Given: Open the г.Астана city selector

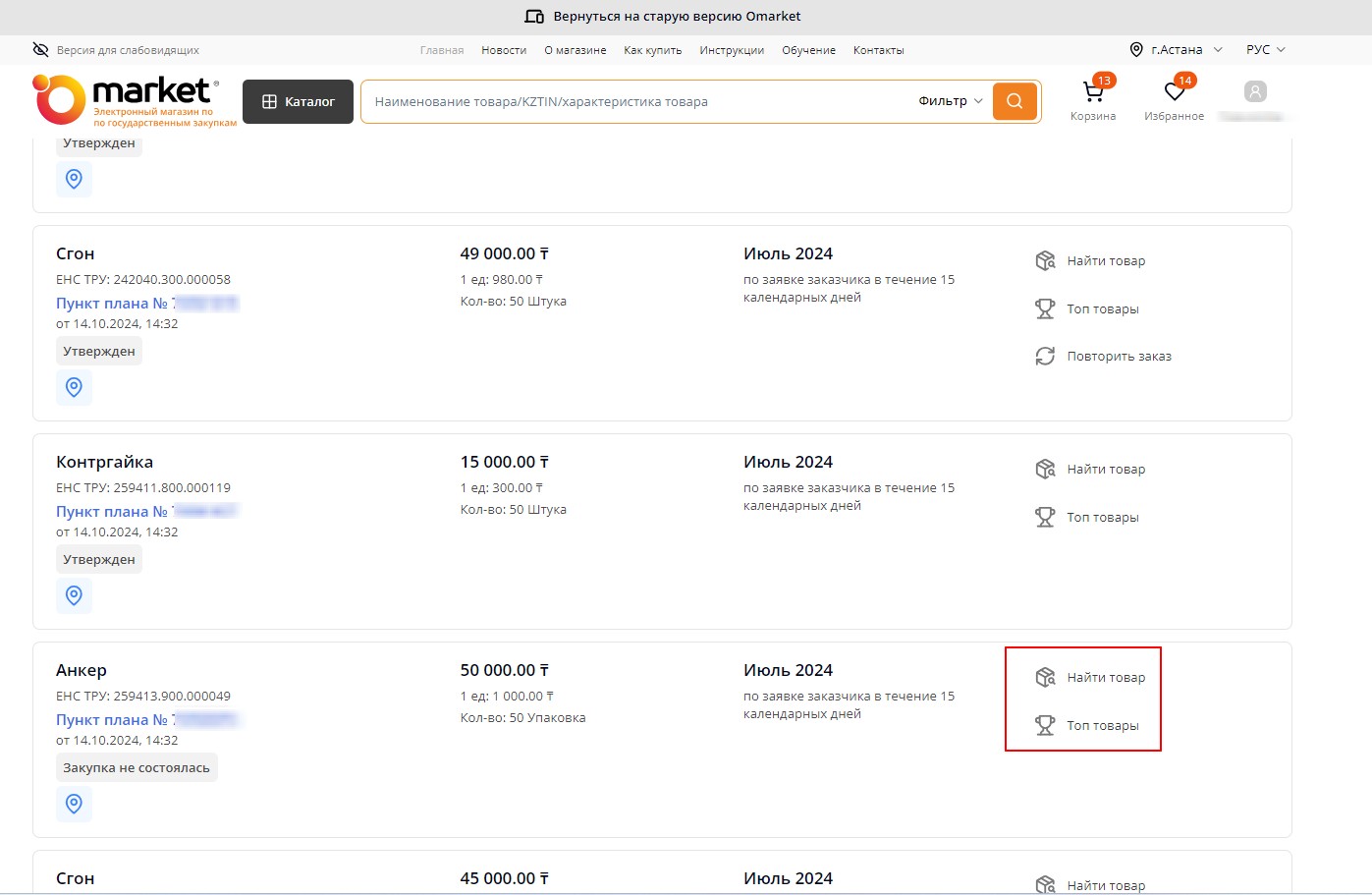Looking at the screenshot, I should (1177, 50).
